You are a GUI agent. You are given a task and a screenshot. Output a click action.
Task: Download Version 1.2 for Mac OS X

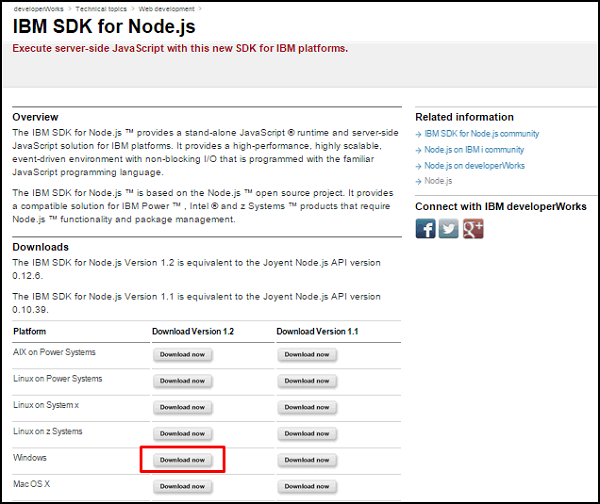click(183, 486)
